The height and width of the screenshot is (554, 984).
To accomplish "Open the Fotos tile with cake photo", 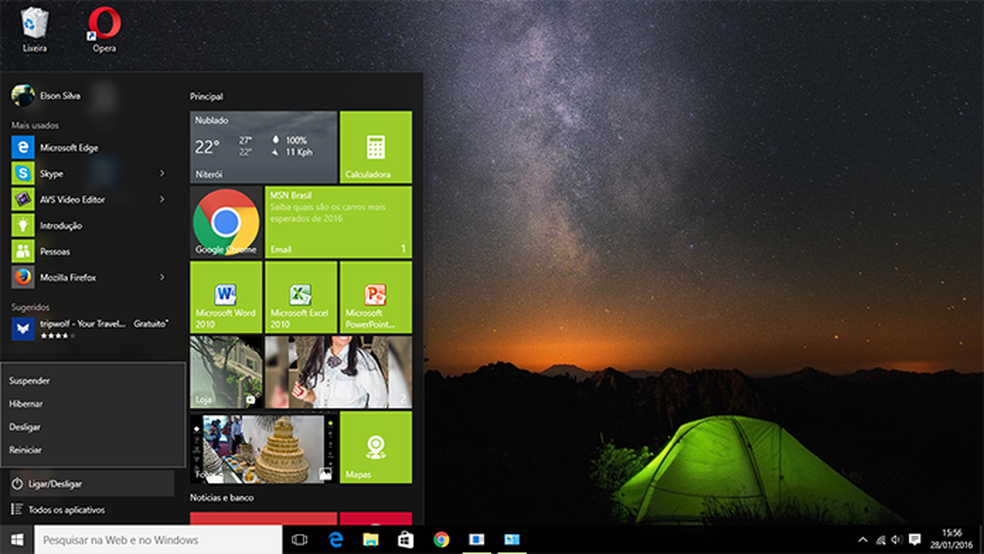I will (264, 447).
